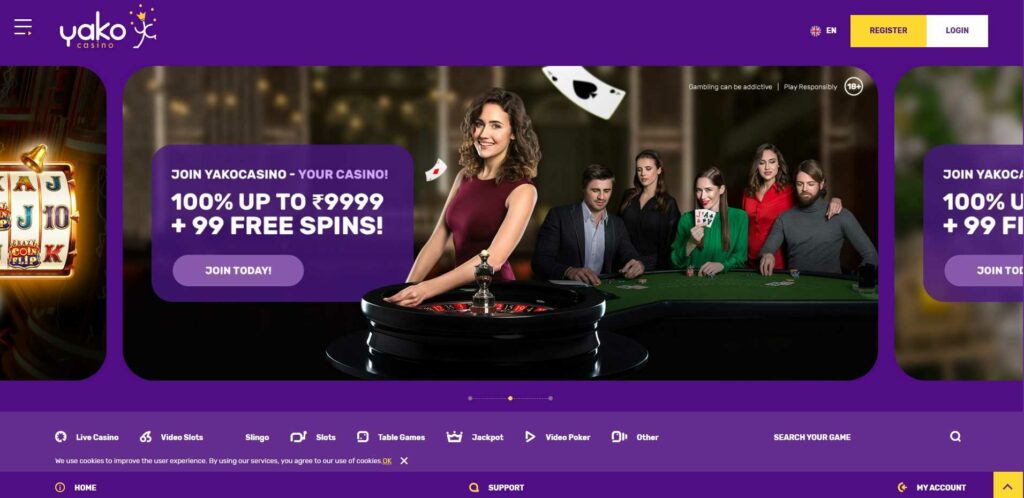Click the Search Your Game field
Screen dimensions: 1024x498
[812, 437]
